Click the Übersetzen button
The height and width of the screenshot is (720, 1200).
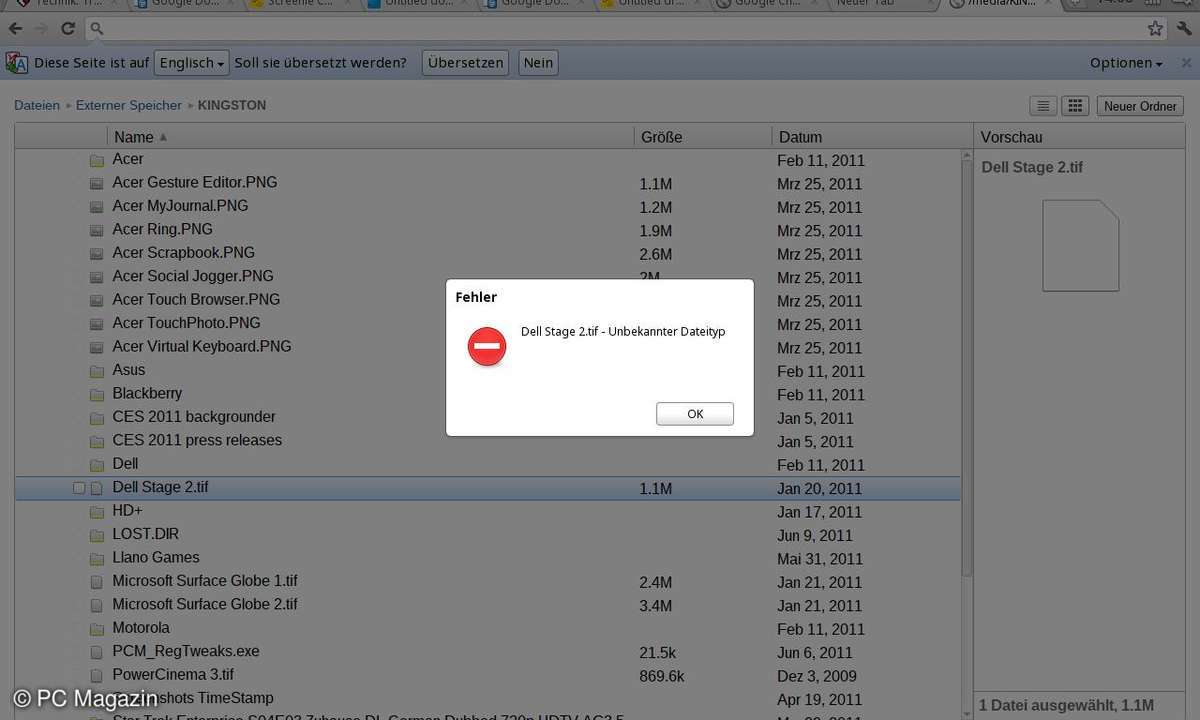coord(465,63)
